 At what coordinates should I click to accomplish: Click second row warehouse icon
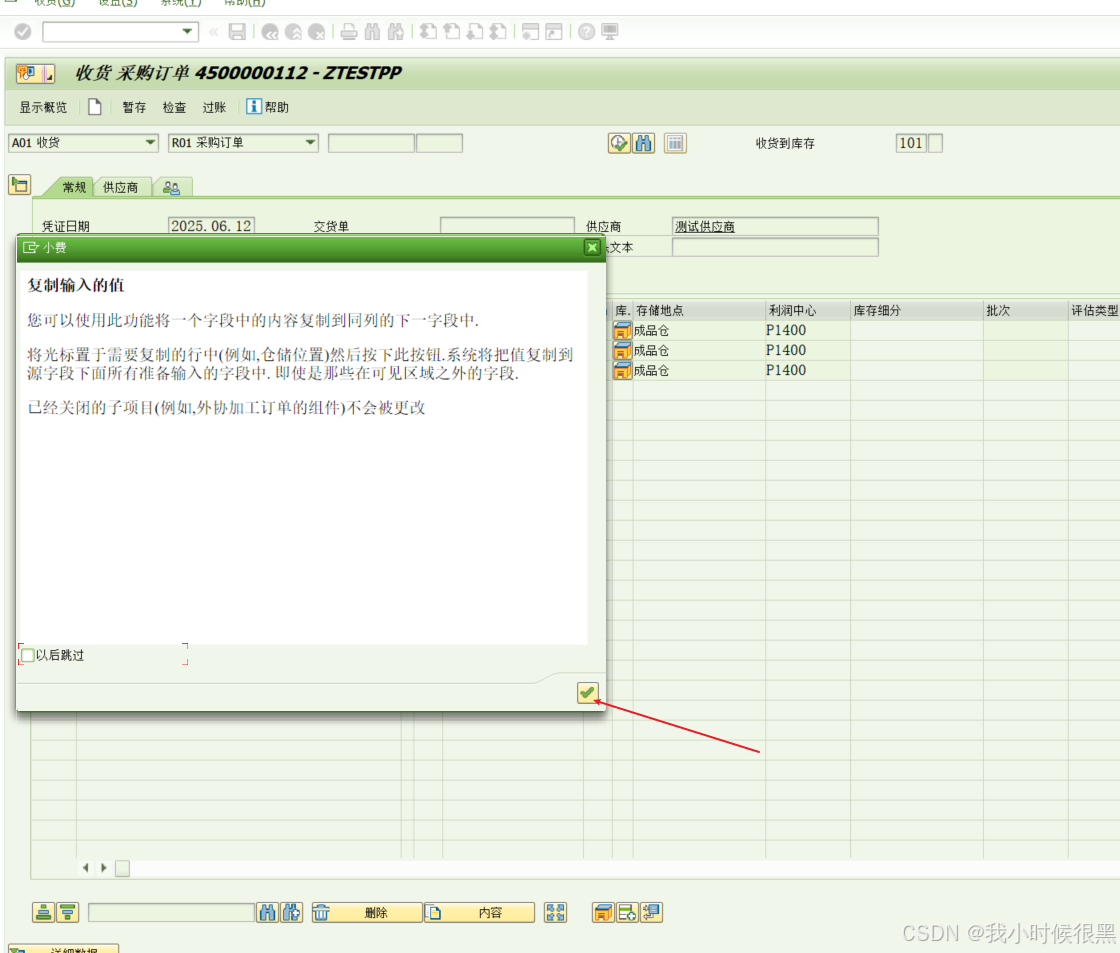622,350
